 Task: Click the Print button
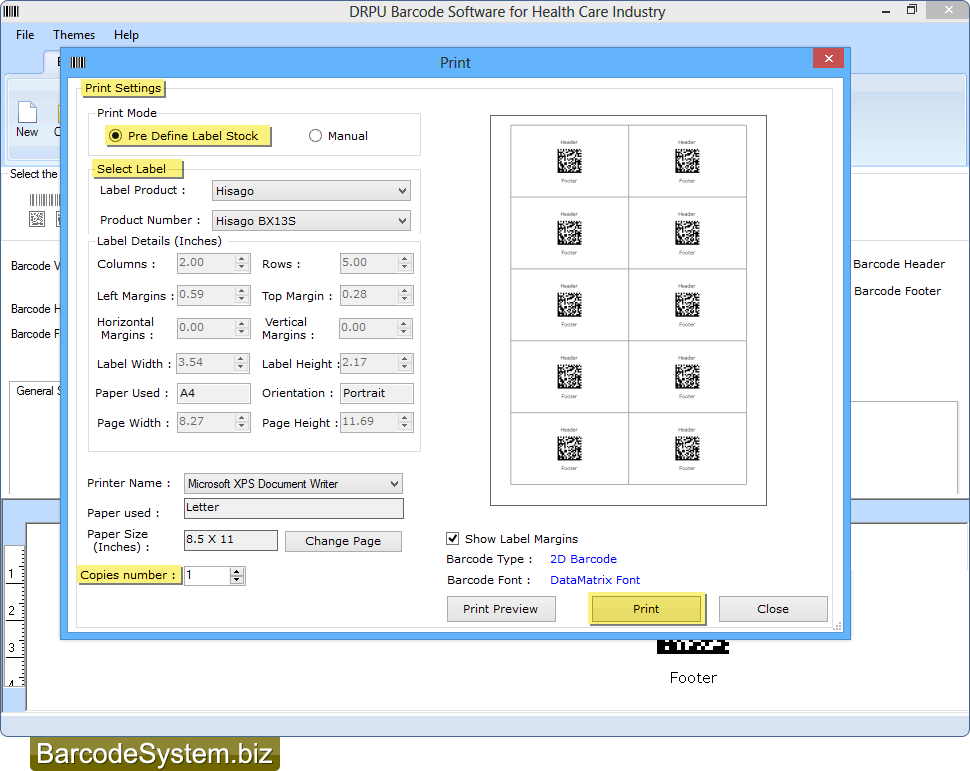646,609
